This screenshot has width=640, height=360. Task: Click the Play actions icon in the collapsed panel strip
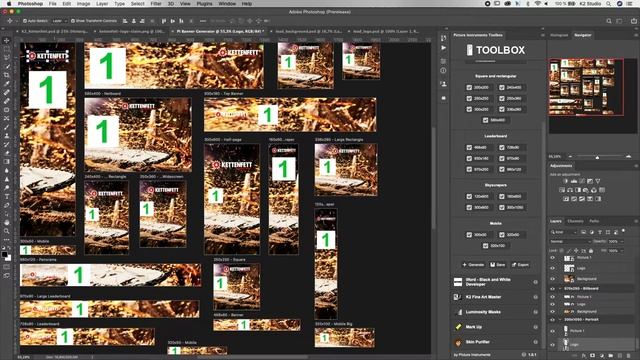[x=444, y=48]
